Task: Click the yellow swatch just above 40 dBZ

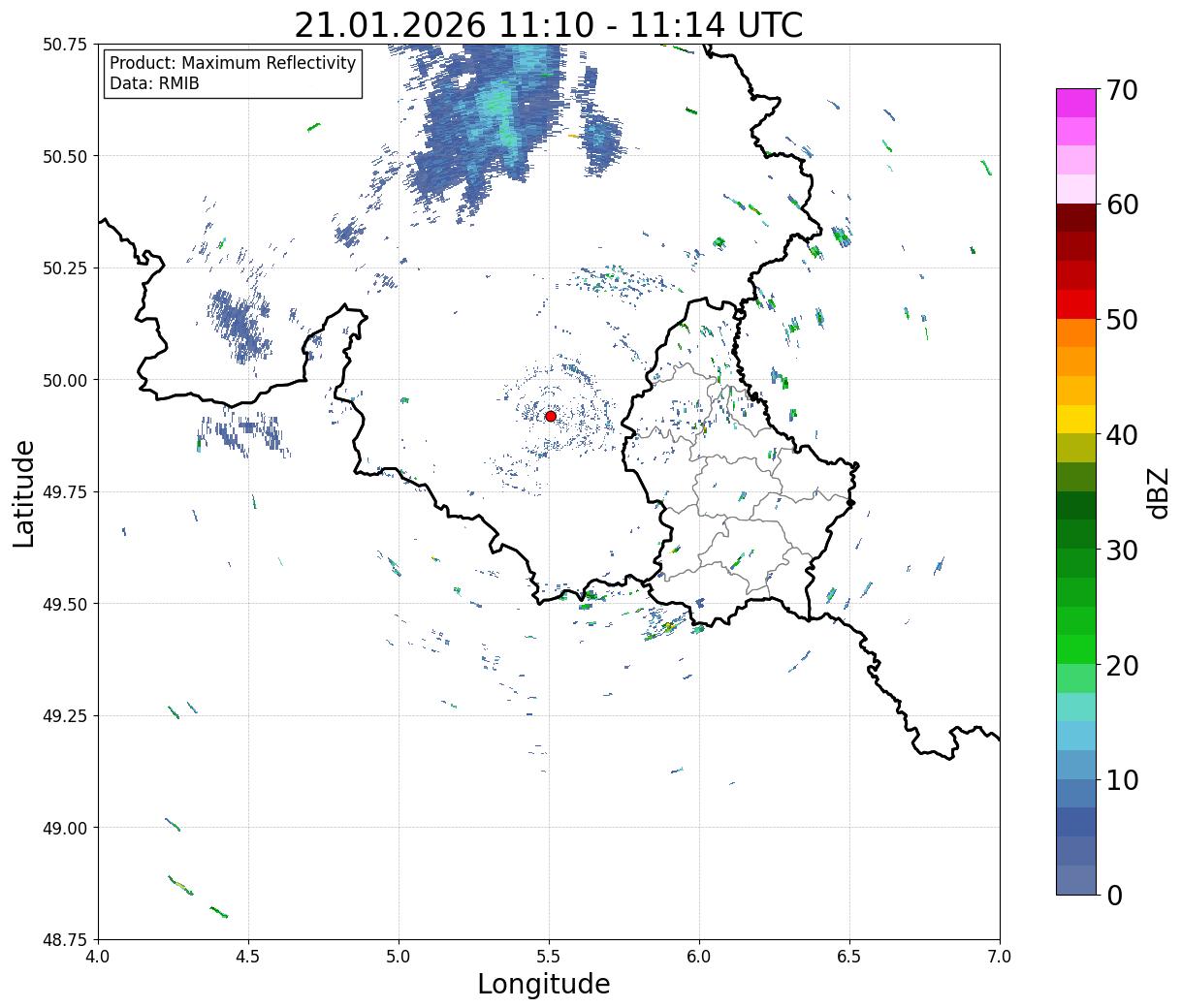Action: coord(1076,420)
